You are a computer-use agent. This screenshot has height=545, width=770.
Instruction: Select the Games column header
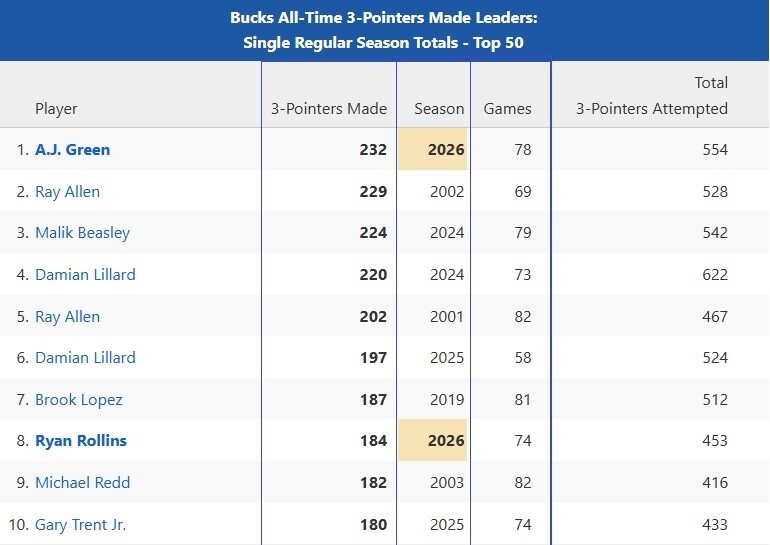click(x=508, y=109)
